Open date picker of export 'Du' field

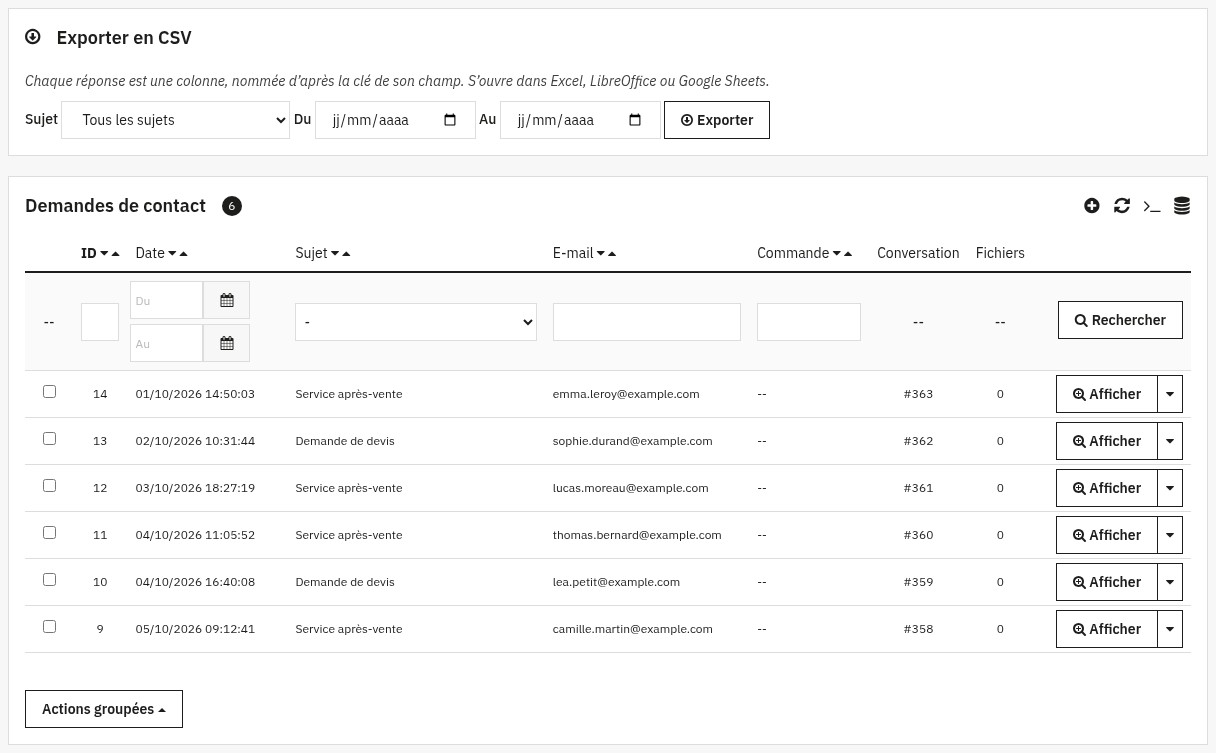pos(450,120)
